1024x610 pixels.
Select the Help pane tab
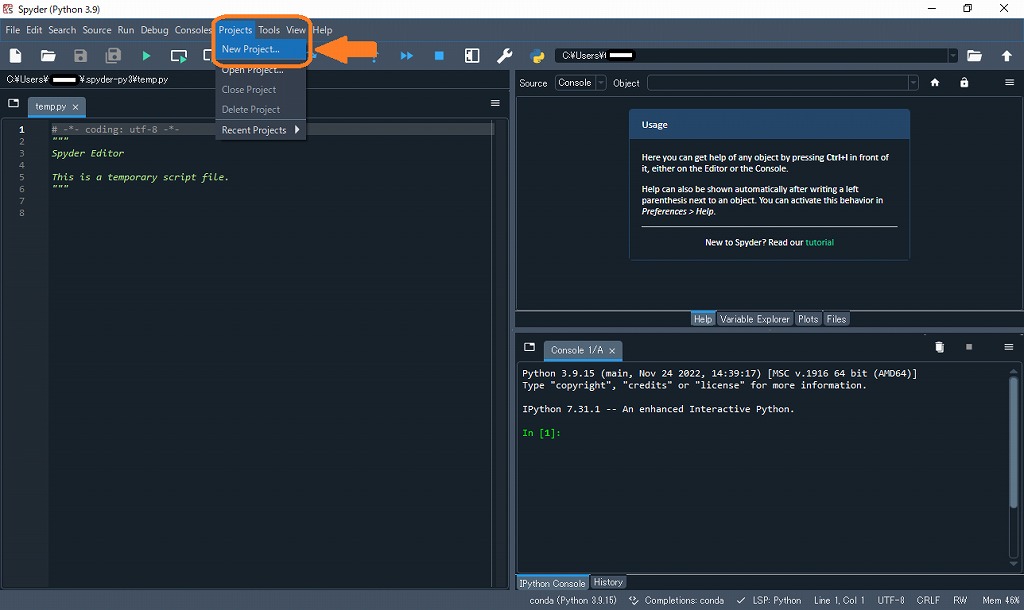click(703, 319)
